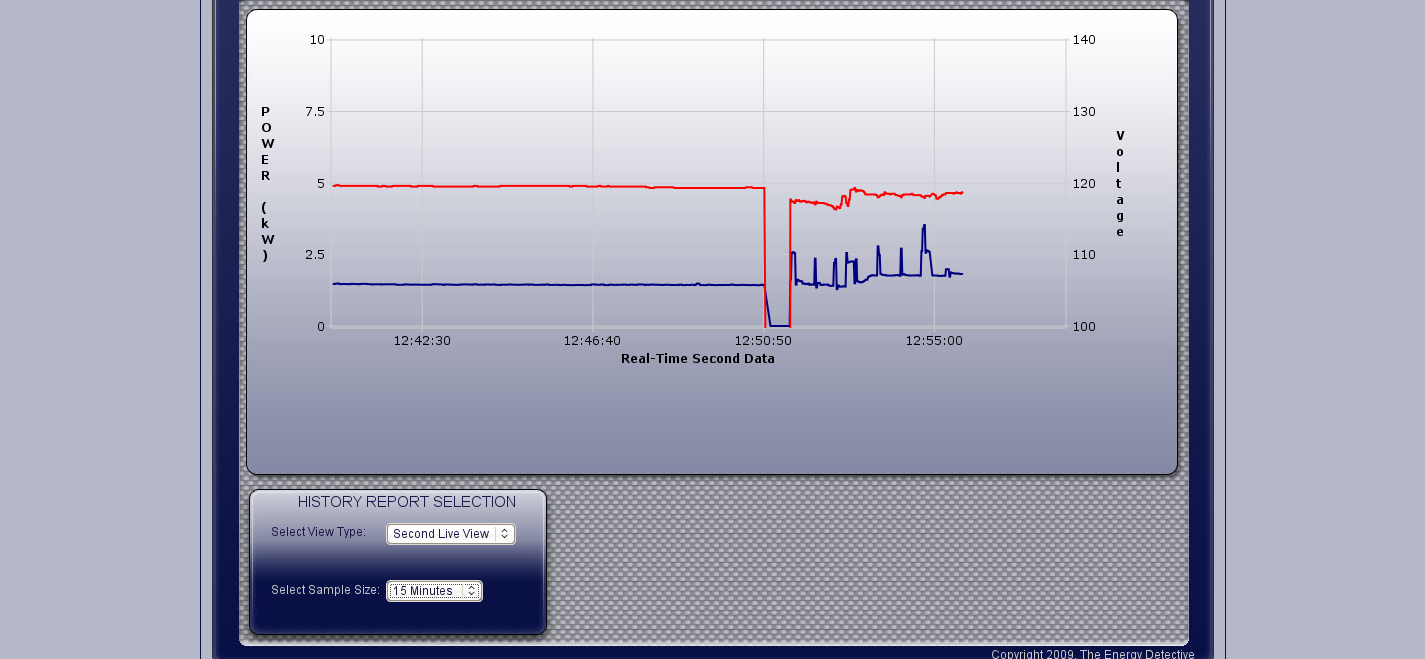The height and width of the screenshot is (659, 1425).
Task: Open the Select View Type dropdown
Action: (451, 534)
